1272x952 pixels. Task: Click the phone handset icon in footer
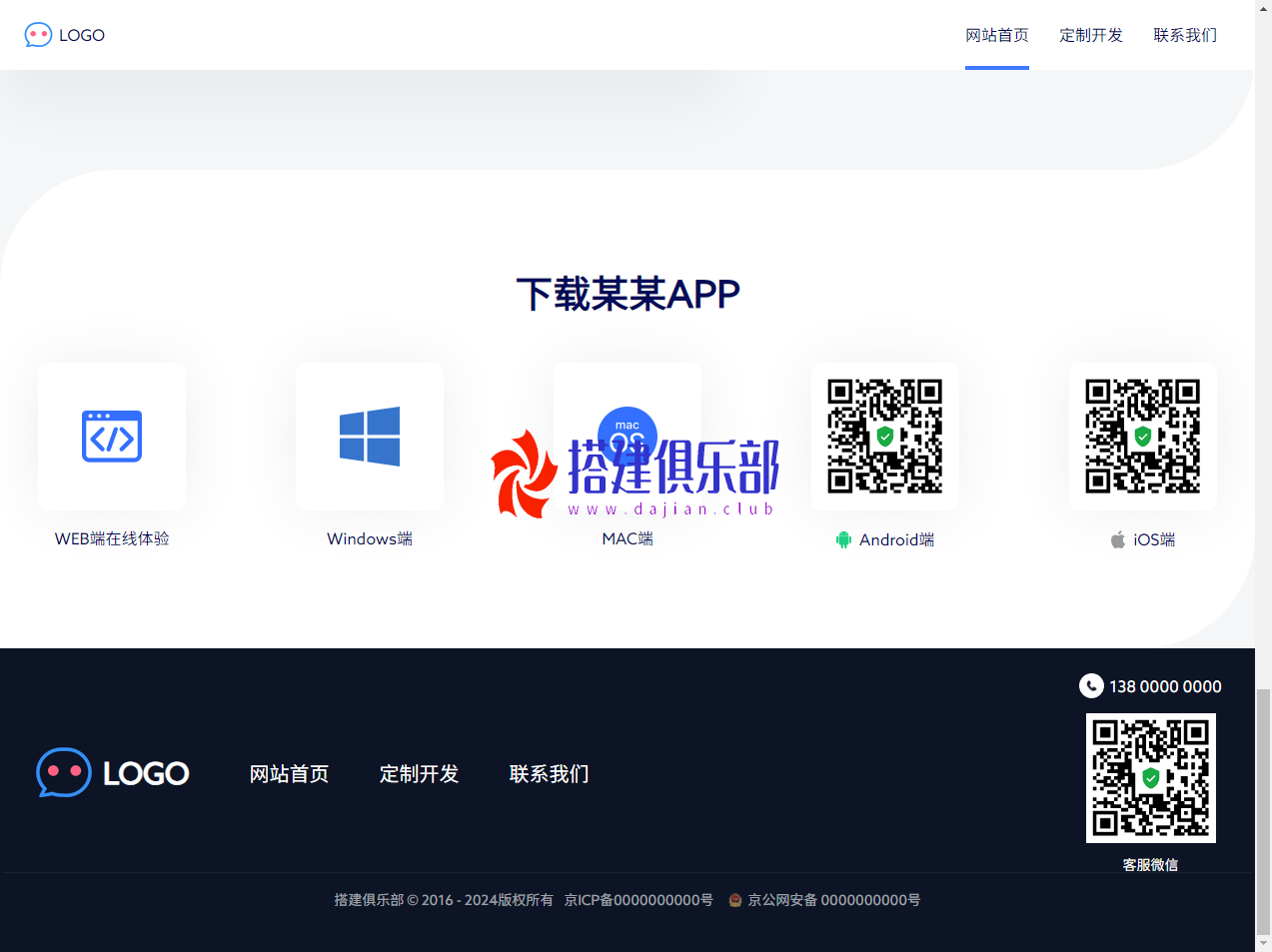pos(1091,686)
